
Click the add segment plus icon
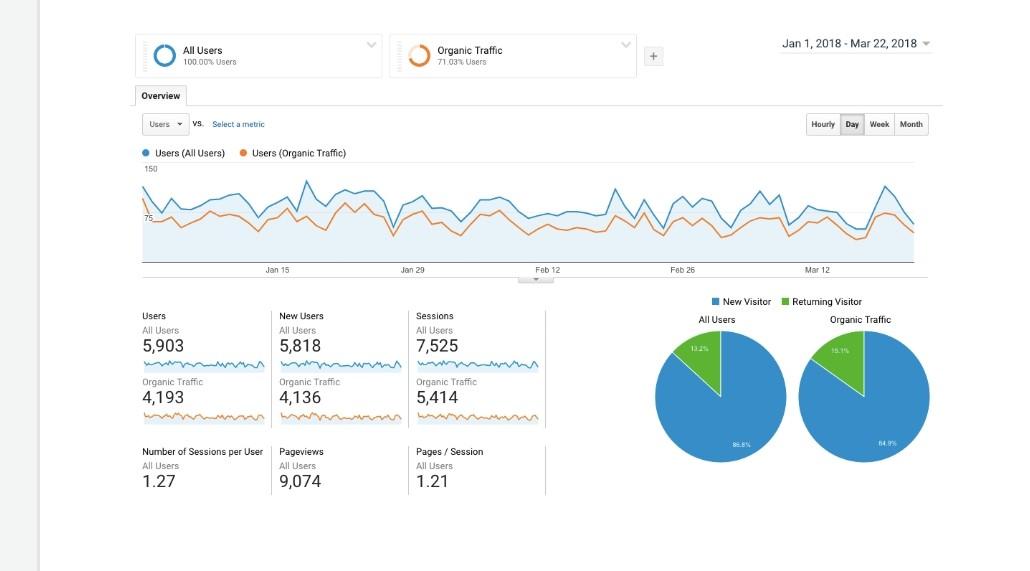point(653,57)
